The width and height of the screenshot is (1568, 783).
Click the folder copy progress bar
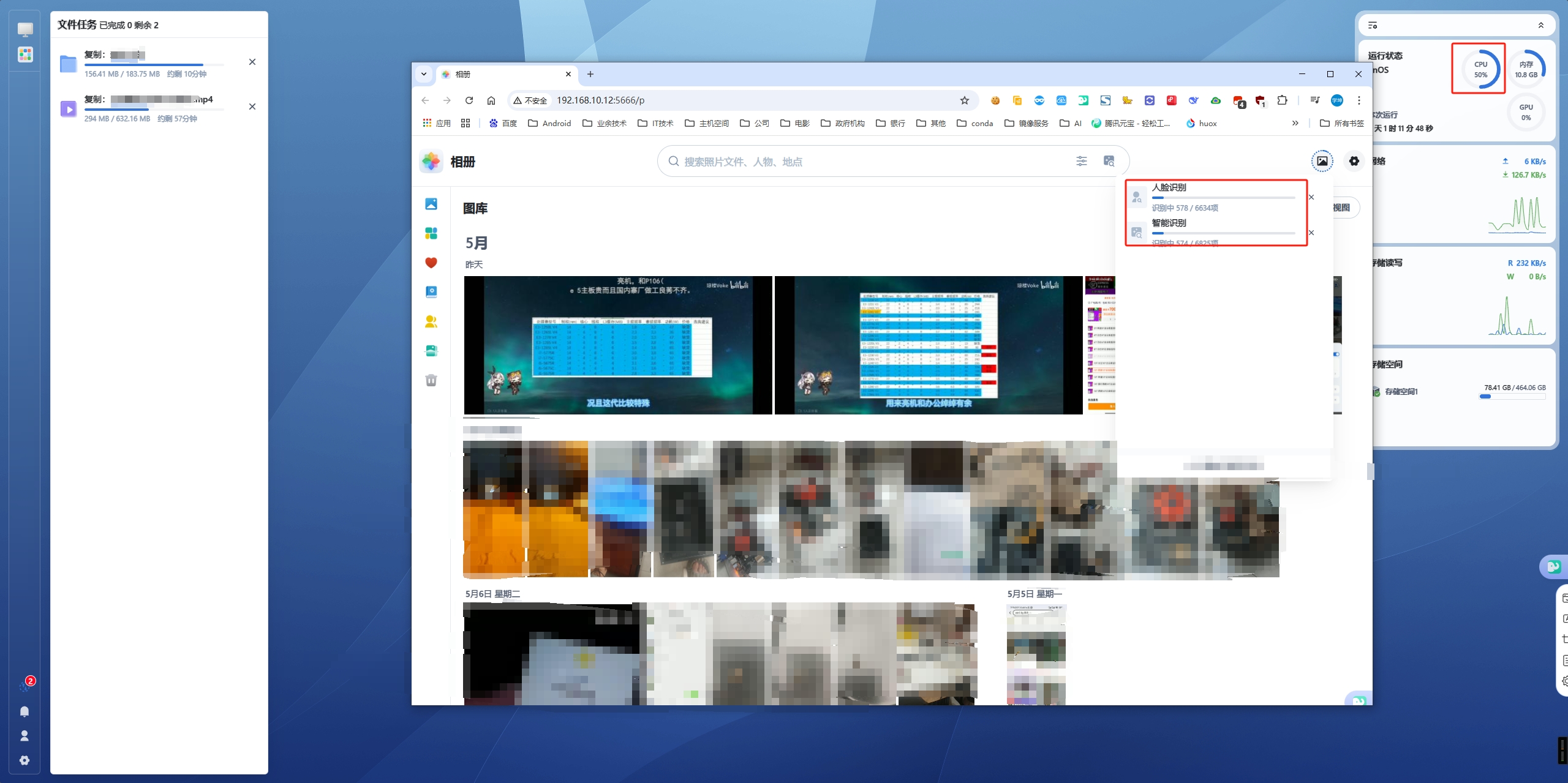click(154, 64)
